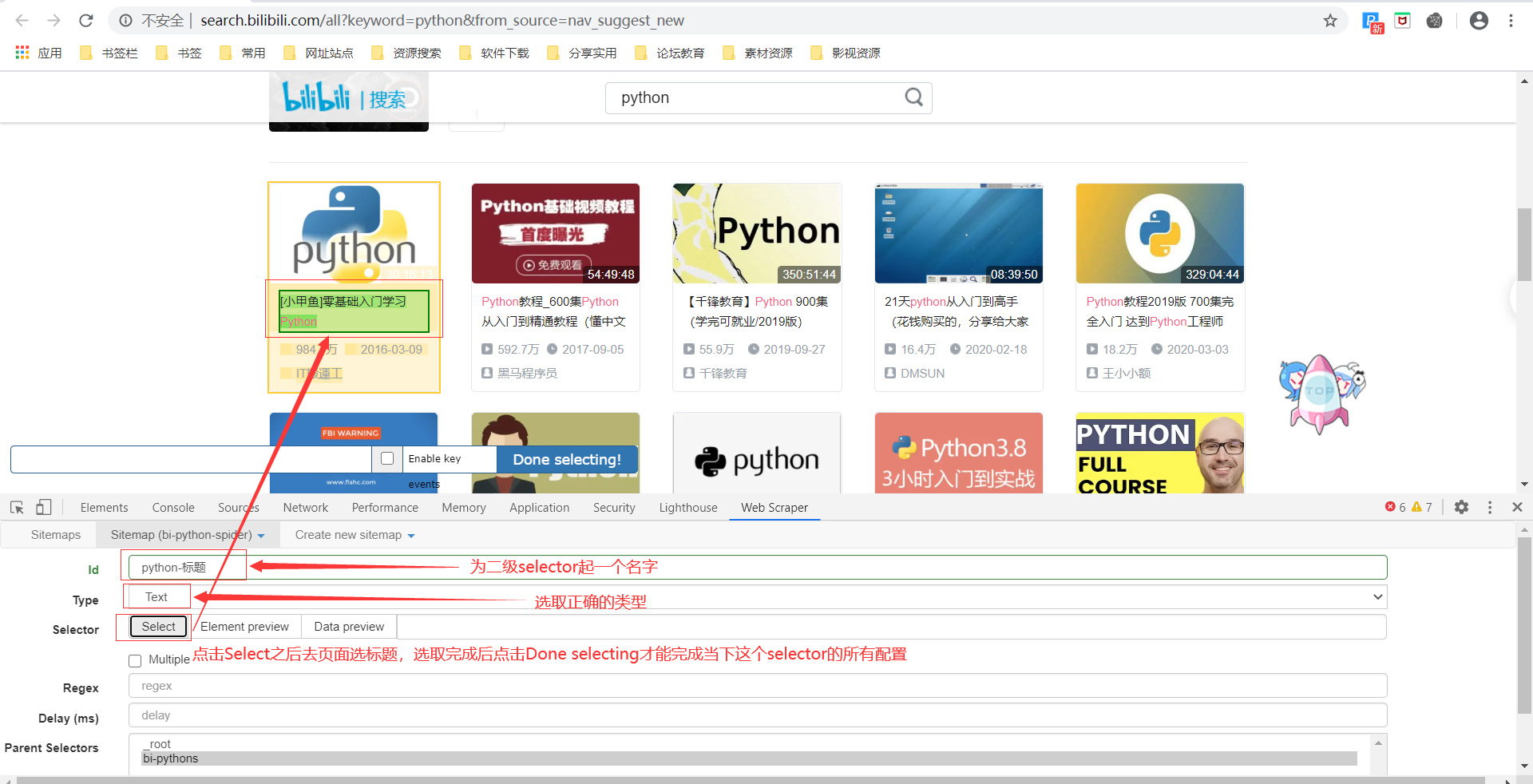Open the 影视资源 bookmark folder

846,53
